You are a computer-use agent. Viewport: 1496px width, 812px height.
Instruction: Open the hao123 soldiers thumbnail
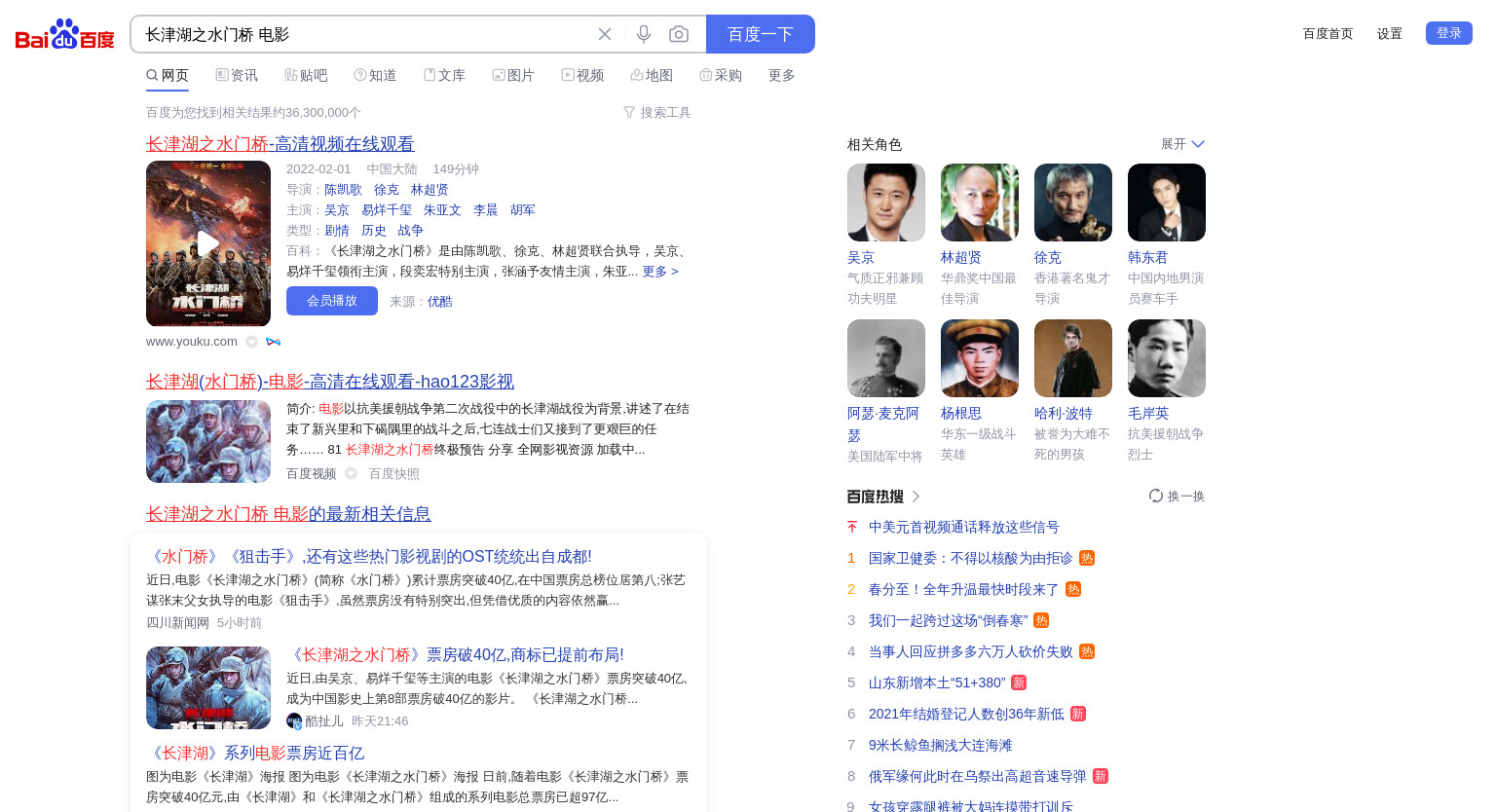208,441
